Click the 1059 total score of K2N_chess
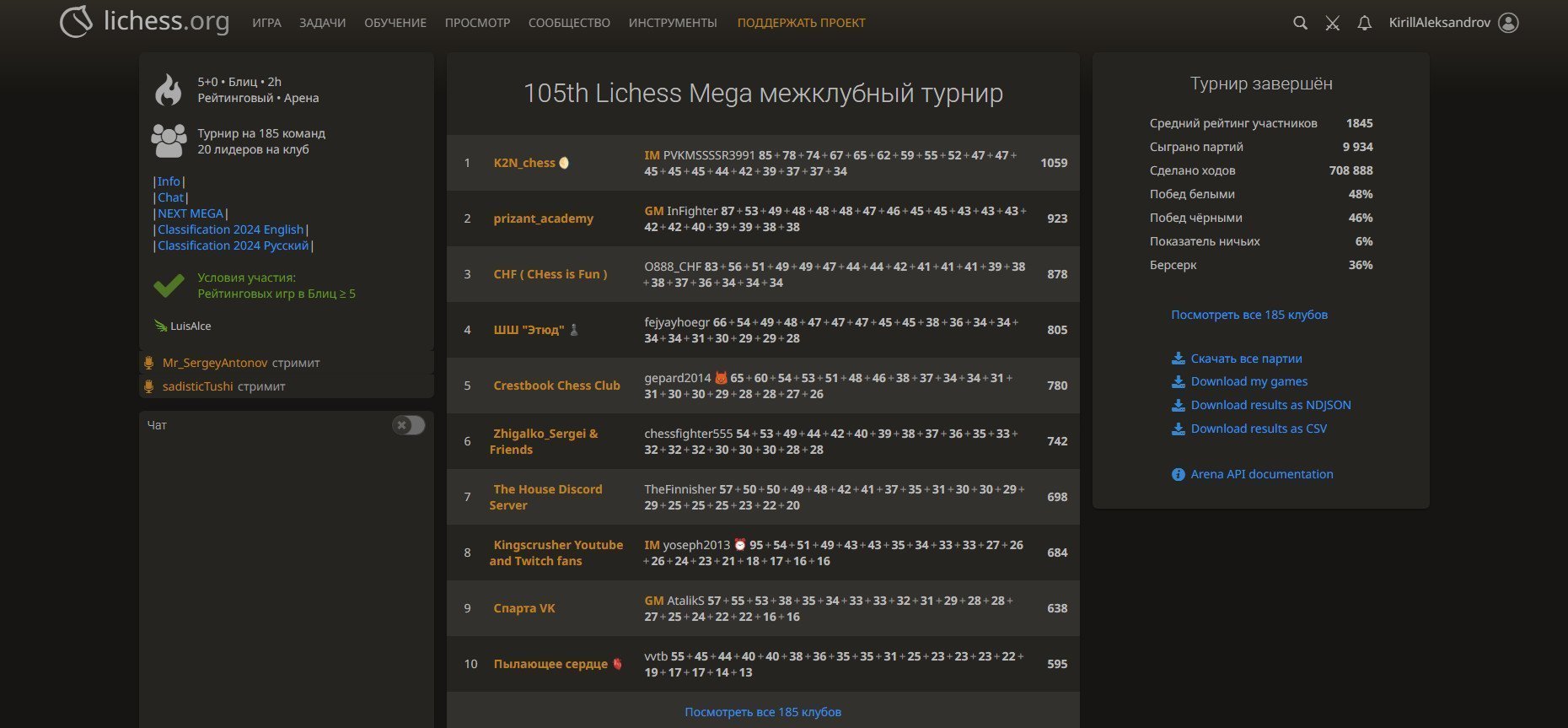1568x728 pixels. (1054, 163)
